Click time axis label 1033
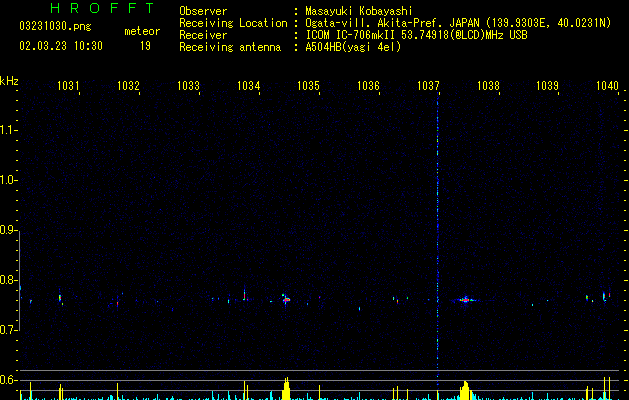Viewport: 629px width, 400px height. point(188,85)
